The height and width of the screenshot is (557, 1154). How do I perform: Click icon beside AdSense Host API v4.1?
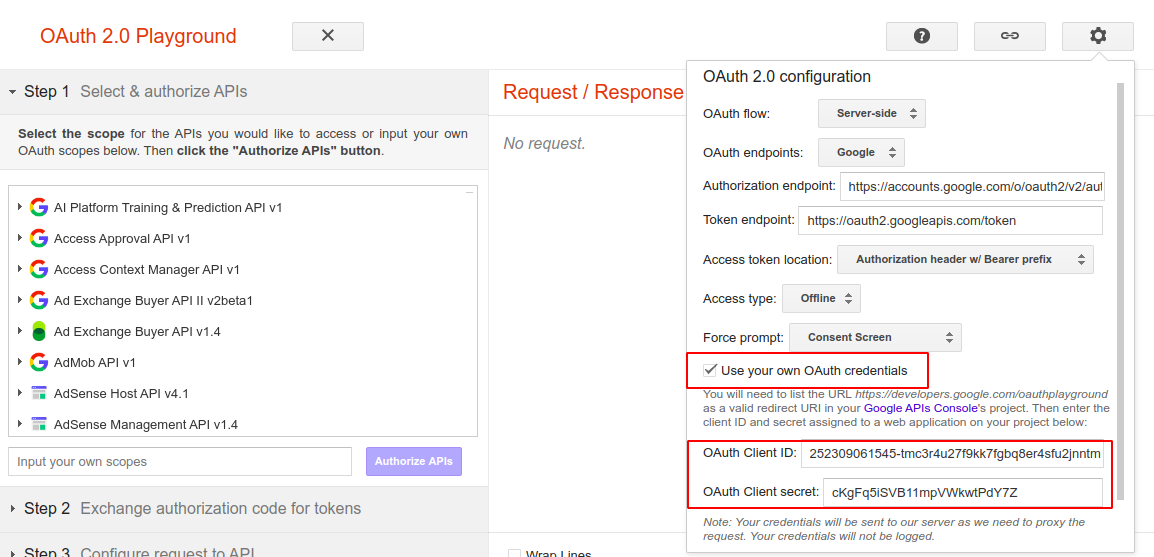tap(39, 393)
